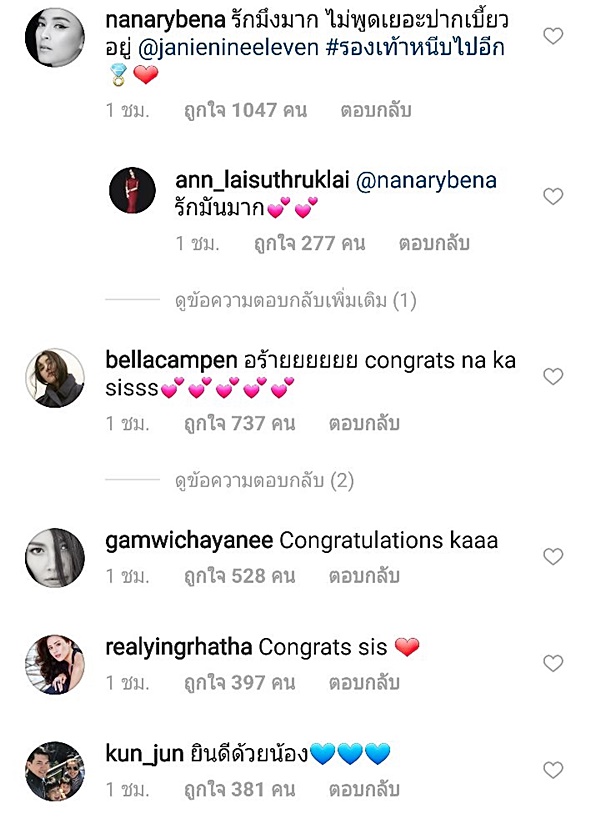The width and height of the screenshot is (600, 823).
Task: Like realyingrhatha's Congrats sis comment
Action: click(x=552, y=664)
